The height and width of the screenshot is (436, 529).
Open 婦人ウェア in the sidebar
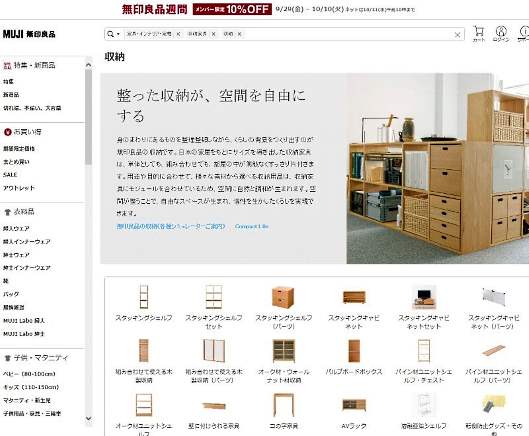coord(16,228)
